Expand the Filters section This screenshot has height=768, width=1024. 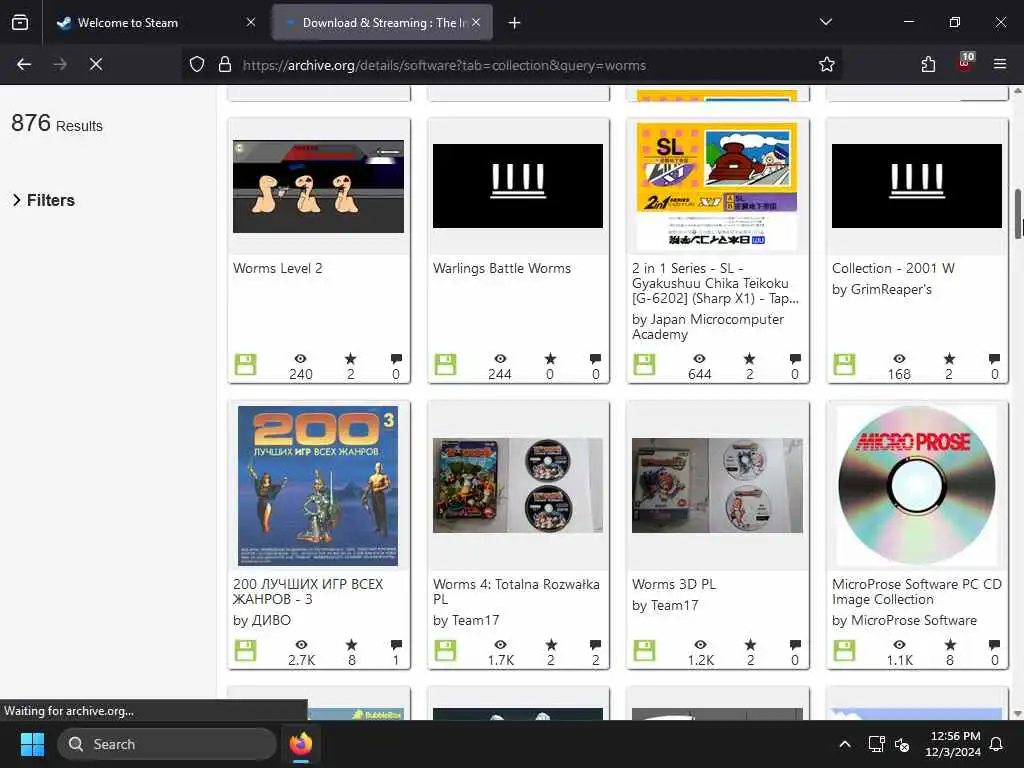click(x=44, y=200)
